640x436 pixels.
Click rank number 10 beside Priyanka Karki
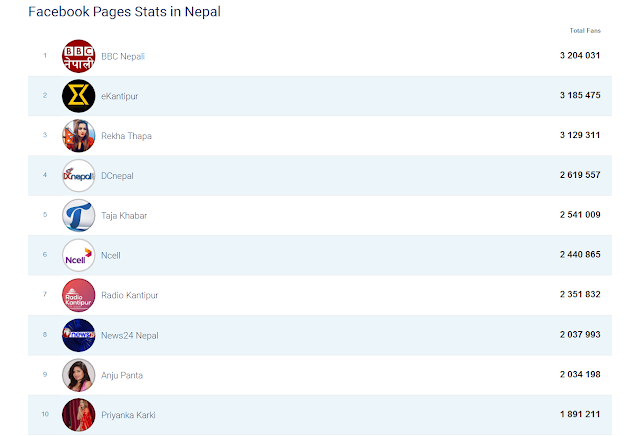(45, 414)
